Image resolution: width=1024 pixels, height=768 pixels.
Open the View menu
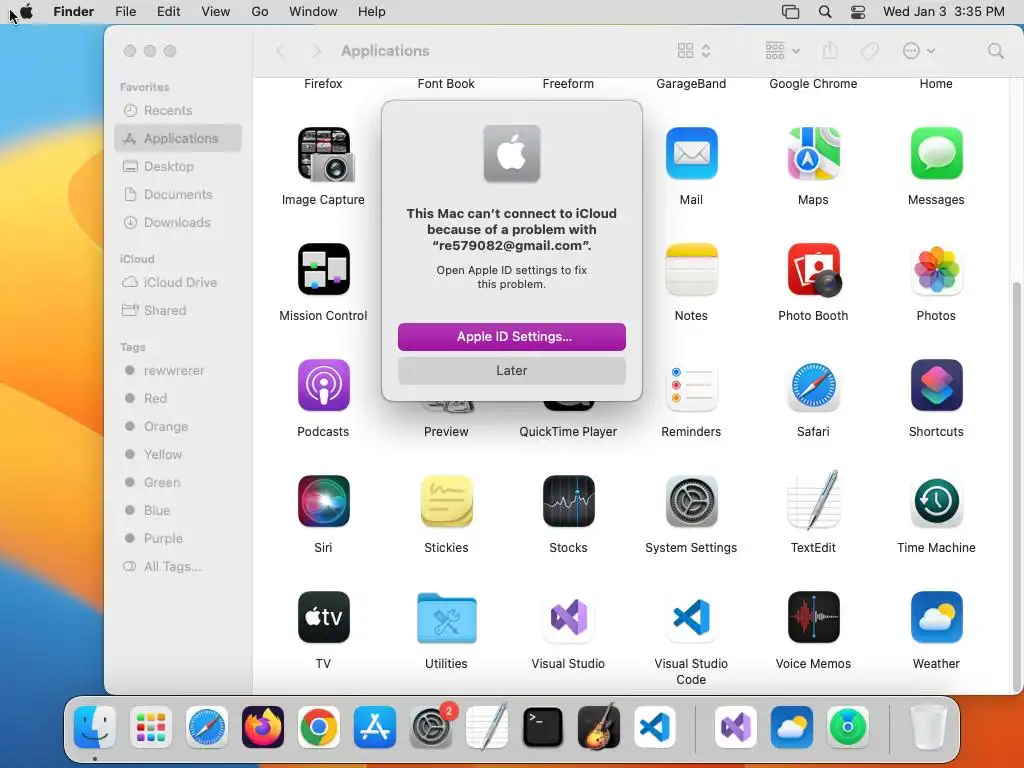click(216, 12)
